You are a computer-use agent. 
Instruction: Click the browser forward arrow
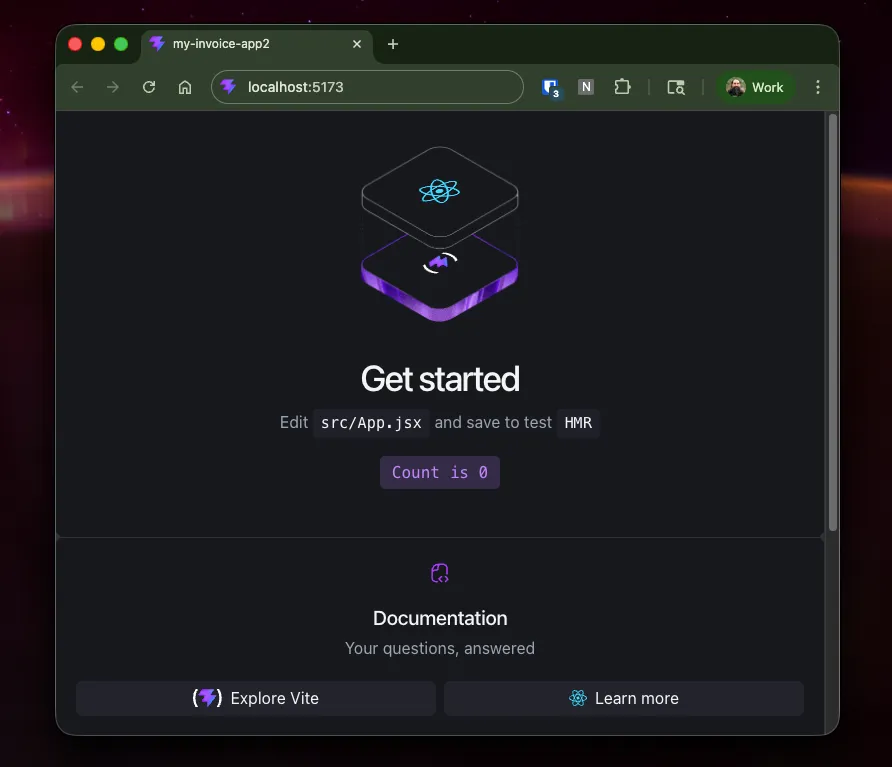[x=113, y=87]
